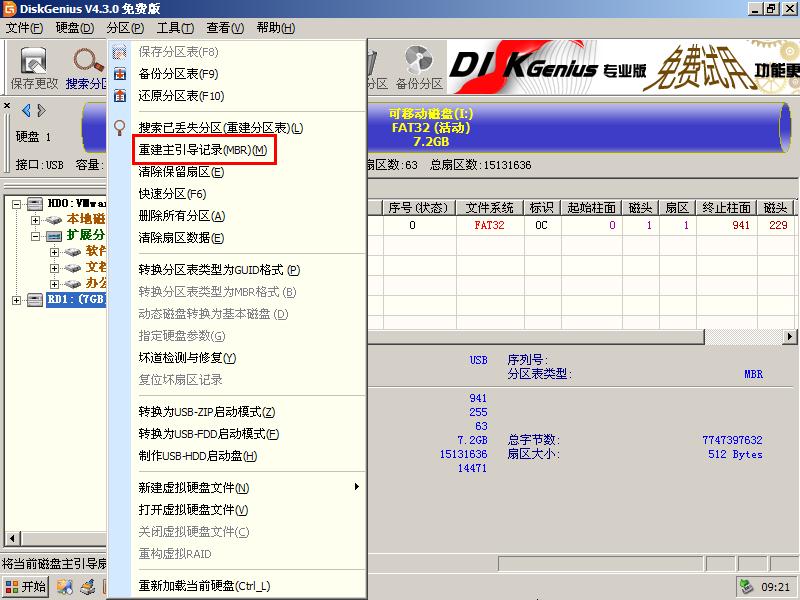The image size is (800, 600).
Task: Close the open 分区(P) menu from menu bar
Action: [x=126, y=28]
